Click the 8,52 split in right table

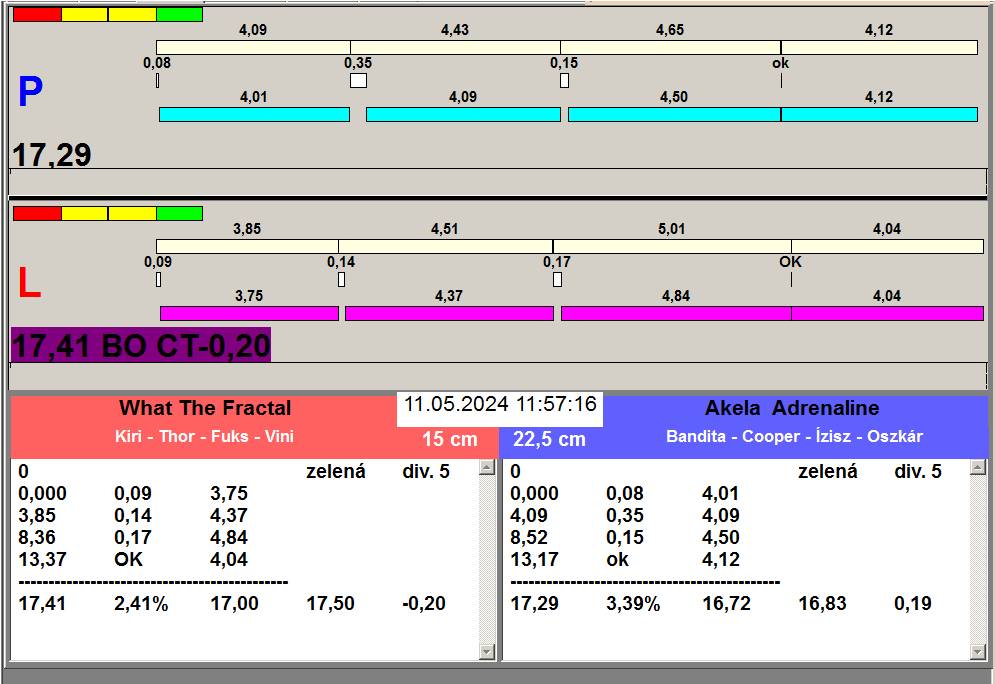click(x=529, y=537)
